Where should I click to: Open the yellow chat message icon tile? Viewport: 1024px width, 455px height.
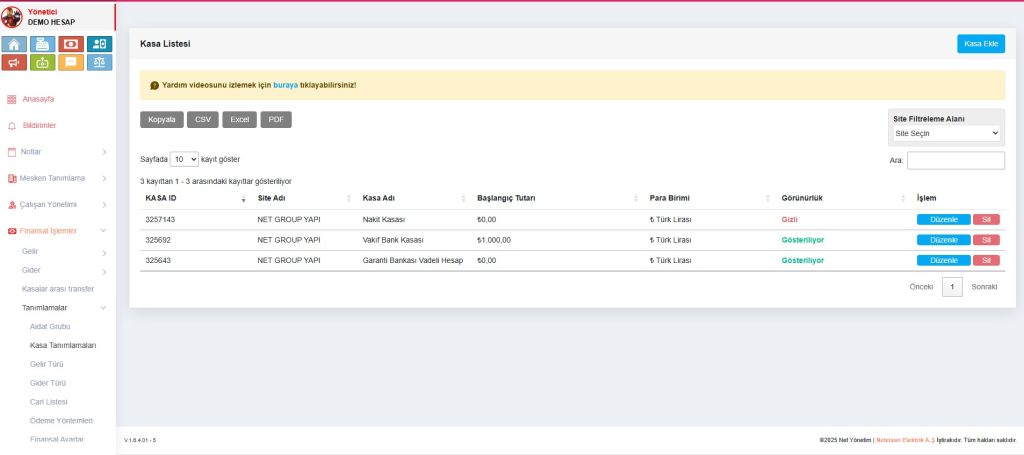[x=71, y=63]
